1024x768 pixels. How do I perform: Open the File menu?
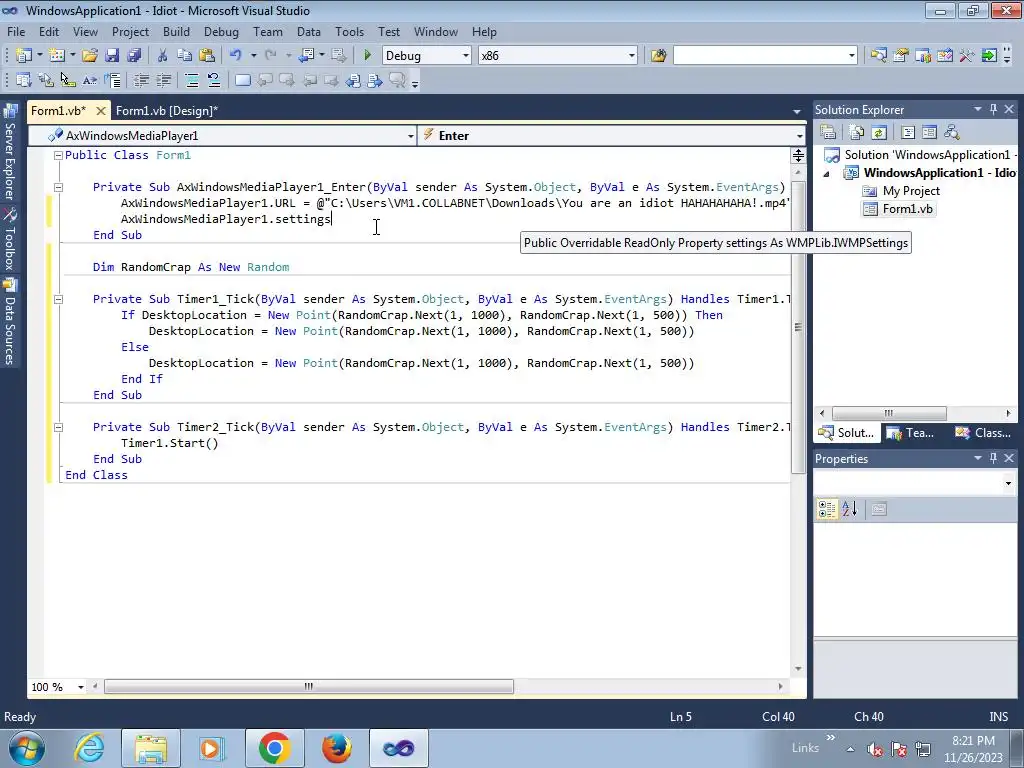(x=16, y=31)
